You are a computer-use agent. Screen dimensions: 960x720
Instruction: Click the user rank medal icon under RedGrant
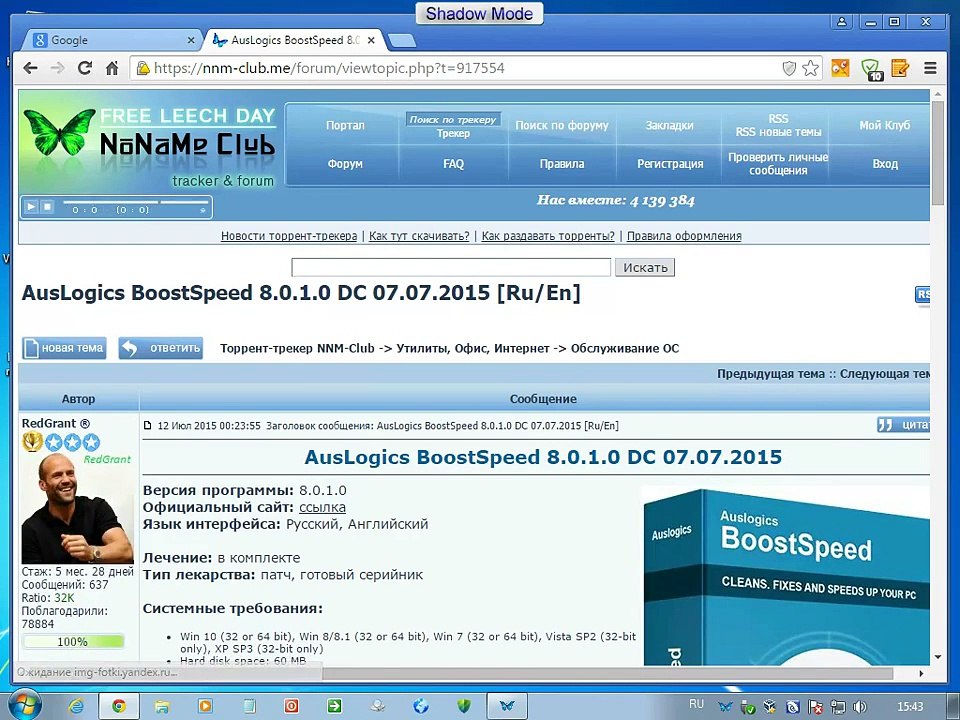[x=32, y=441]
